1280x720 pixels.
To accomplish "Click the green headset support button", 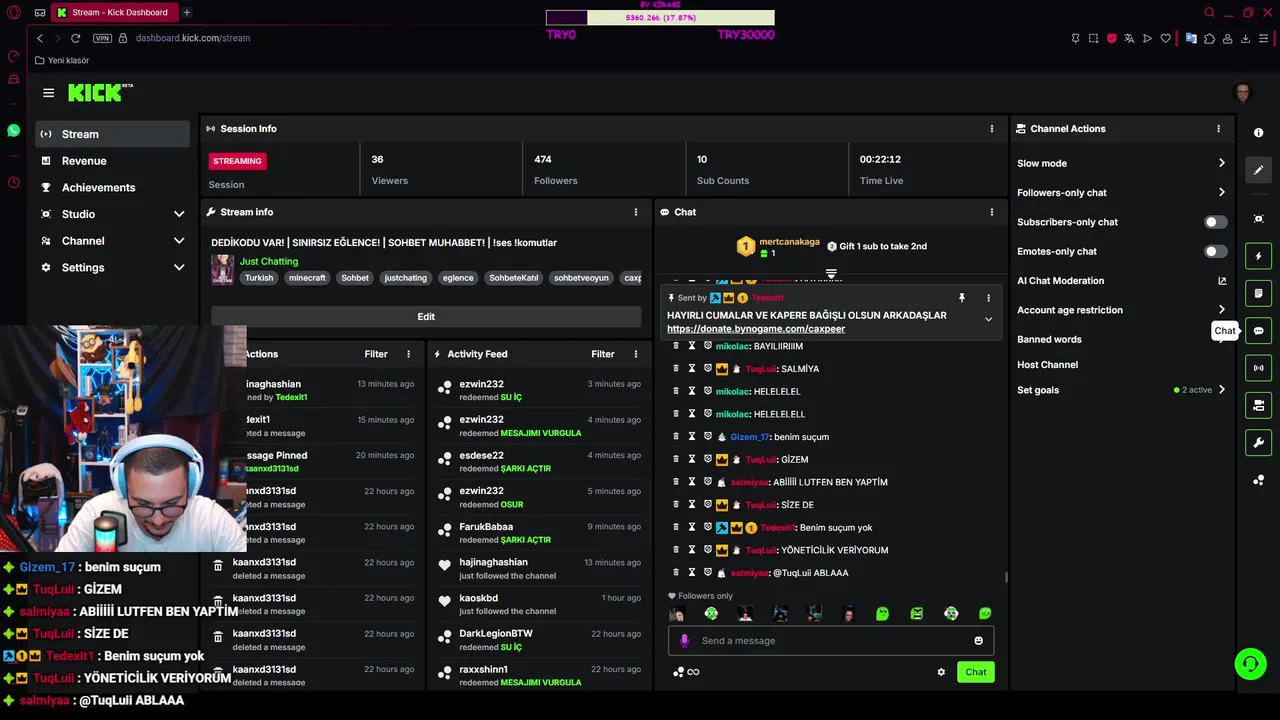I will pos(1250,663).
